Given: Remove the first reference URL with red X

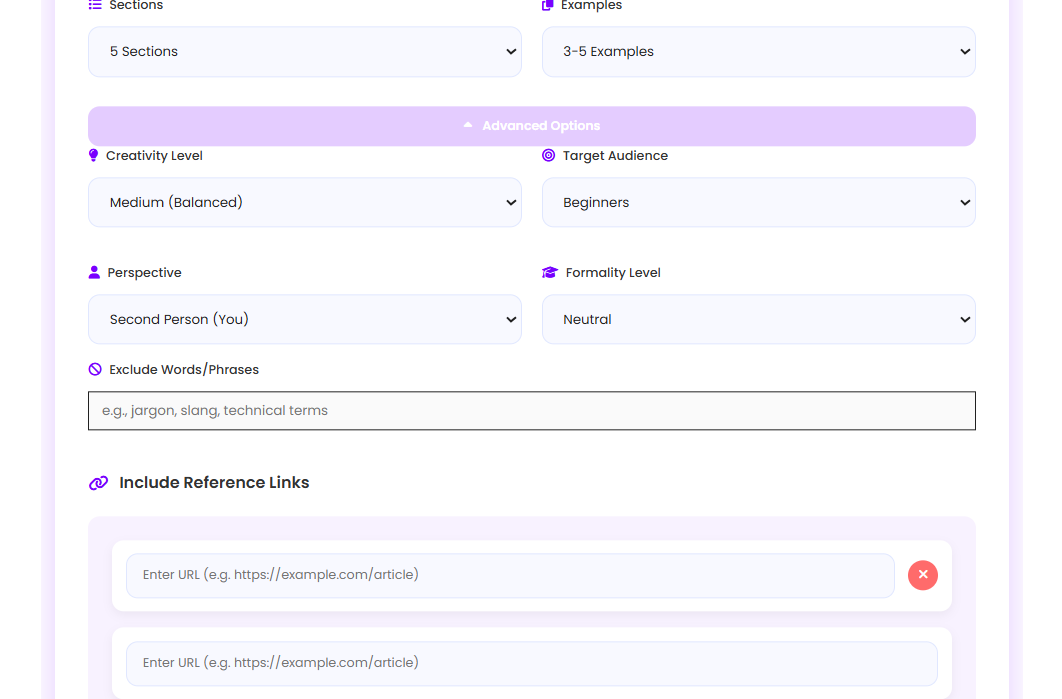Looking at the screenshot, I should [922, 575].
